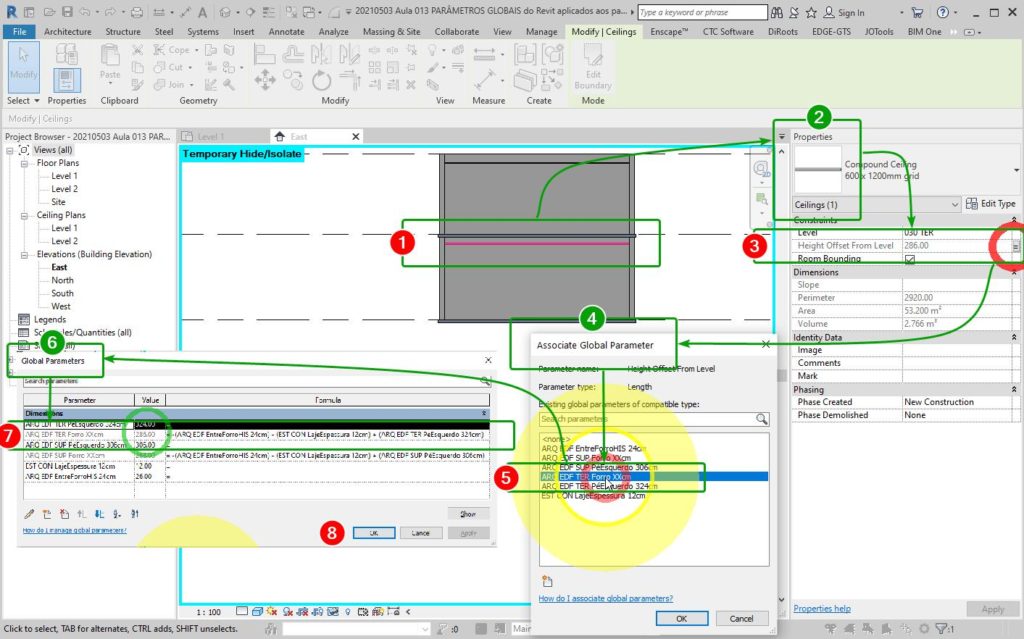Viewport: 1024px width, 639px height.
Task: Toggle the Room Bounding checkbox
Action: 910,259
